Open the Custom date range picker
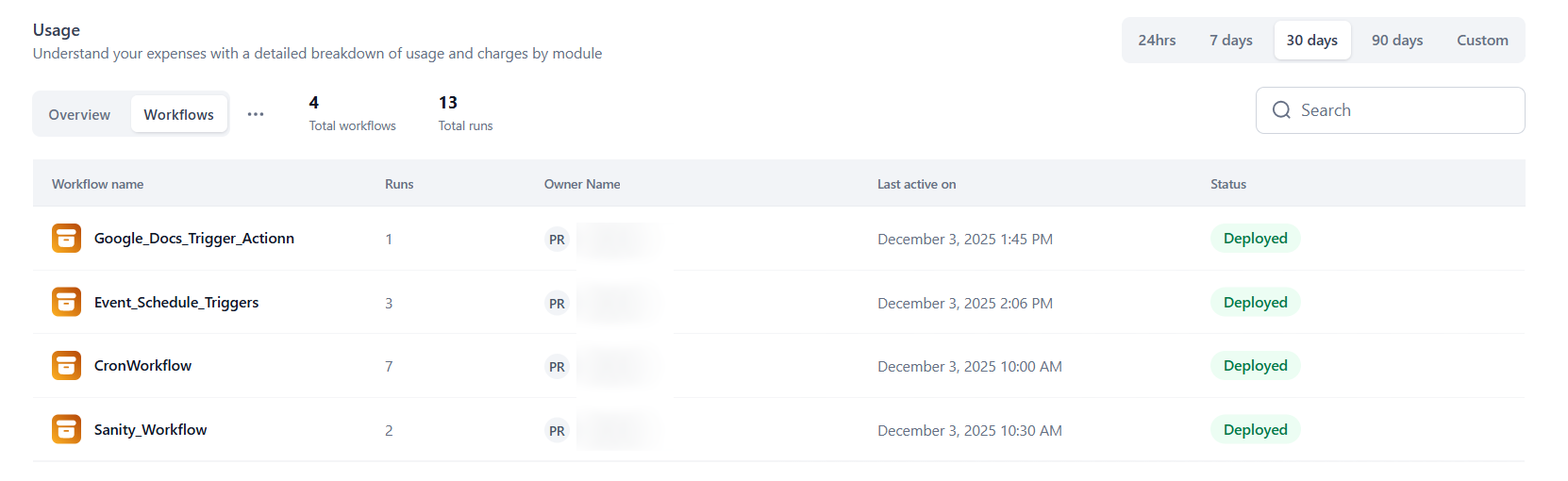Viewport: 1568px width, 481px height. pos(1482,41)
